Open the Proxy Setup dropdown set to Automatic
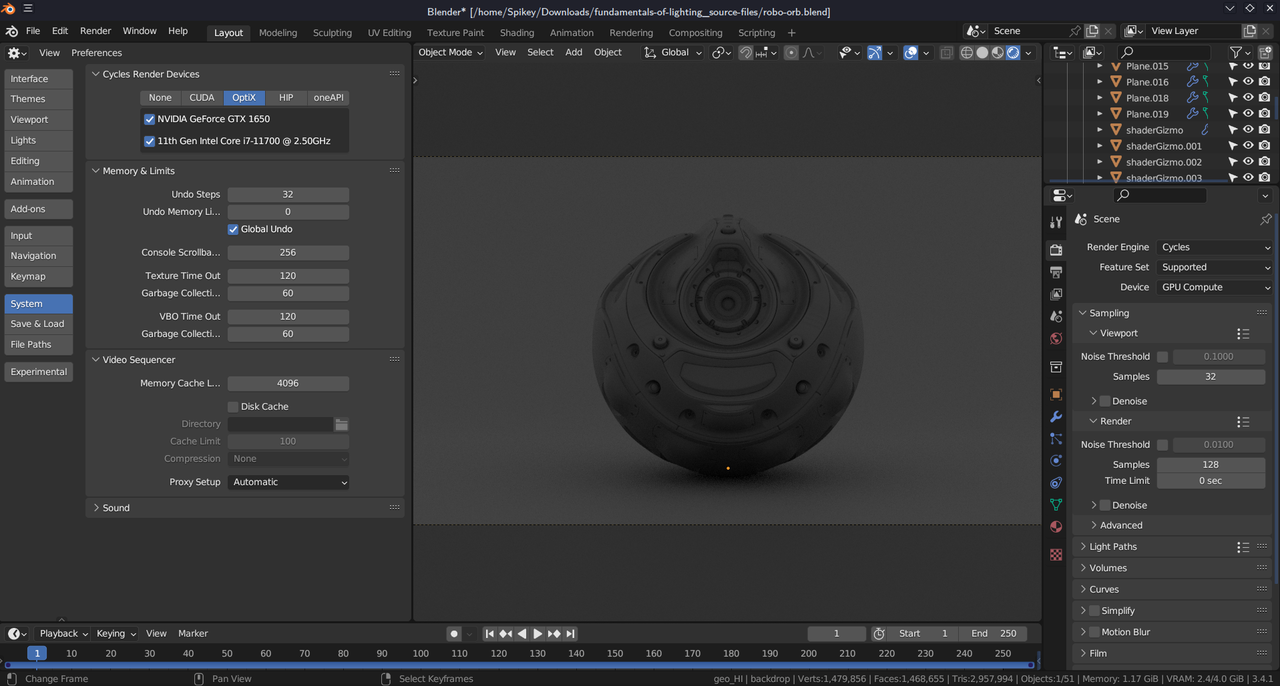Image resolution: width=1280 pixels, height=686 pixels. click(x=289, y=482)
